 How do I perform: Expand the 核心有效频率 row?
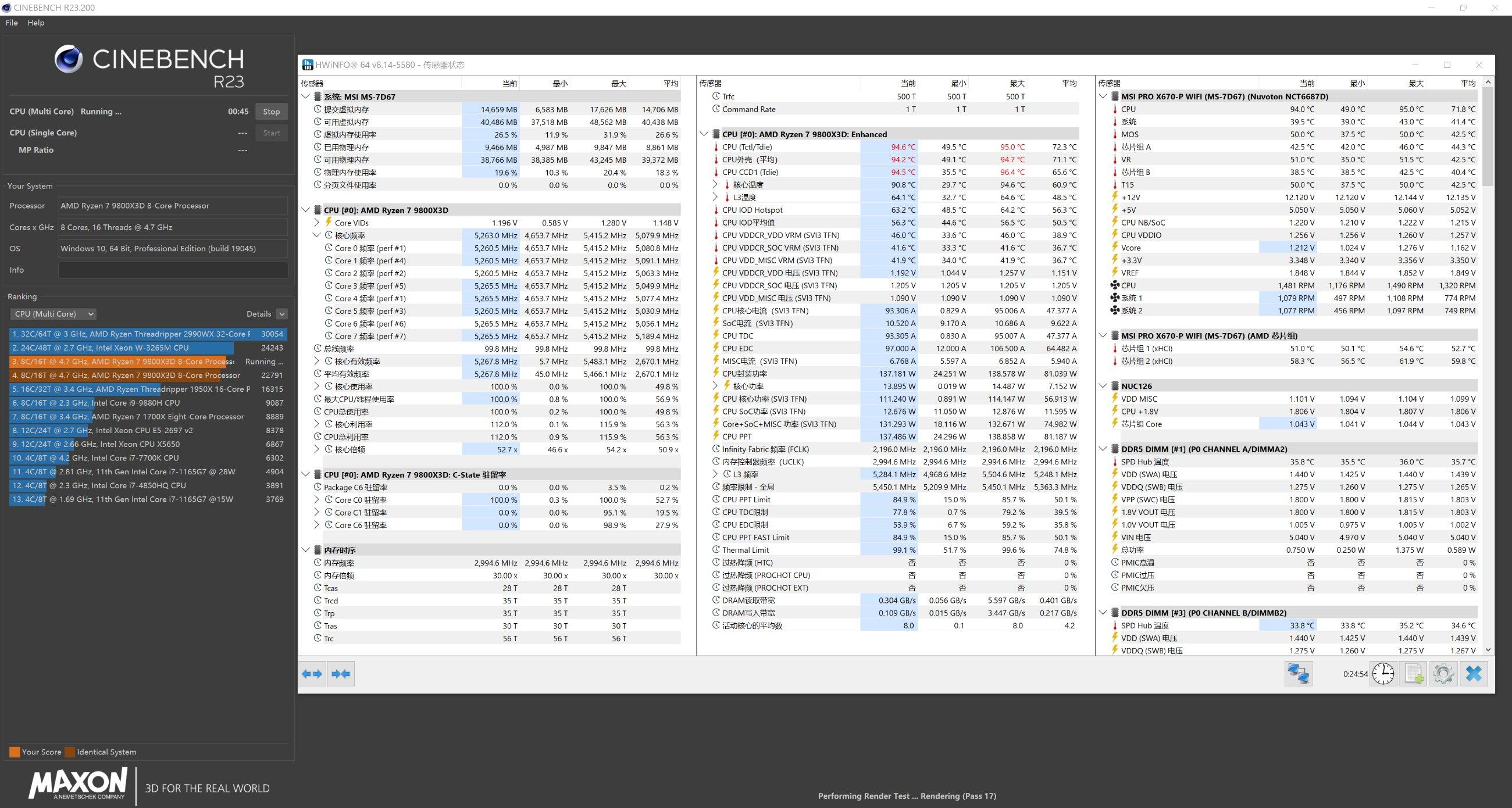(317, 361)
